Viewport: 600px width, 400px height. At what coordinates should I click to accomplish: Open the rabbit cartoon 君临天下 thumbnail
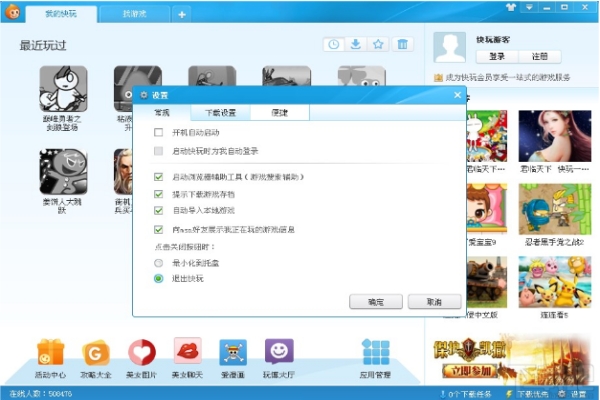click(x=487, y=136)
